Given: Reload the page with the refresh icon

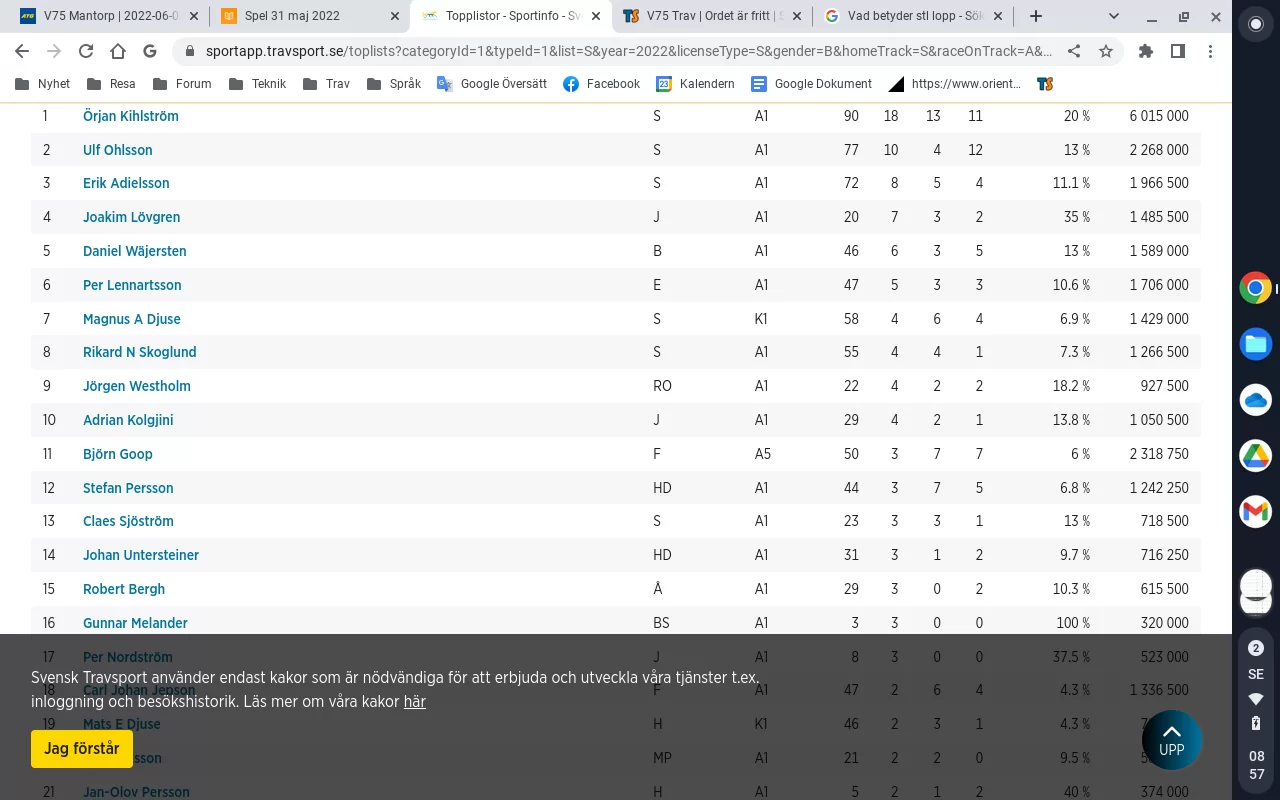Looking at the screenshot, I should (86, 52).
